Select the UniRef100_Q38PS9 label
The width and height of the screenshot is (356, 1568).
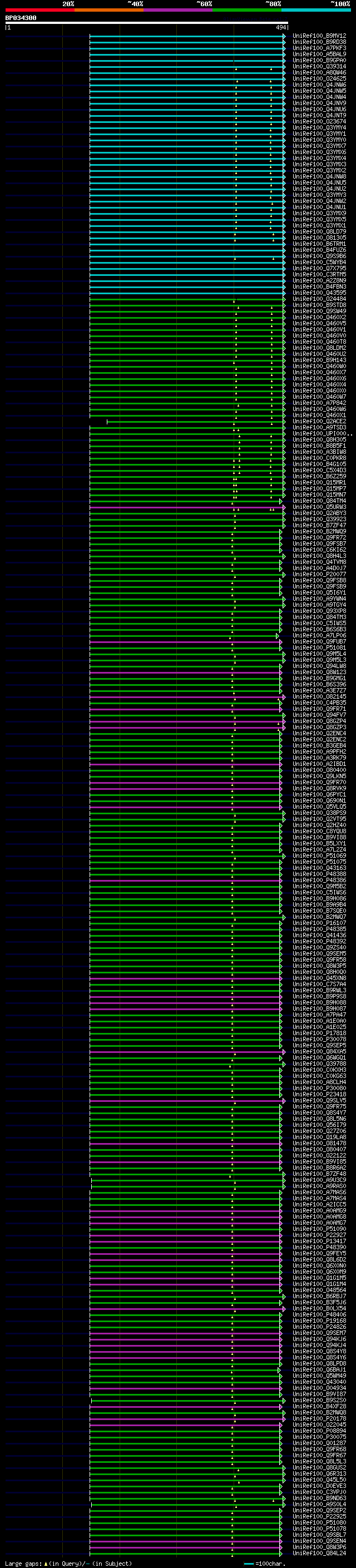[x=319, y=813]
